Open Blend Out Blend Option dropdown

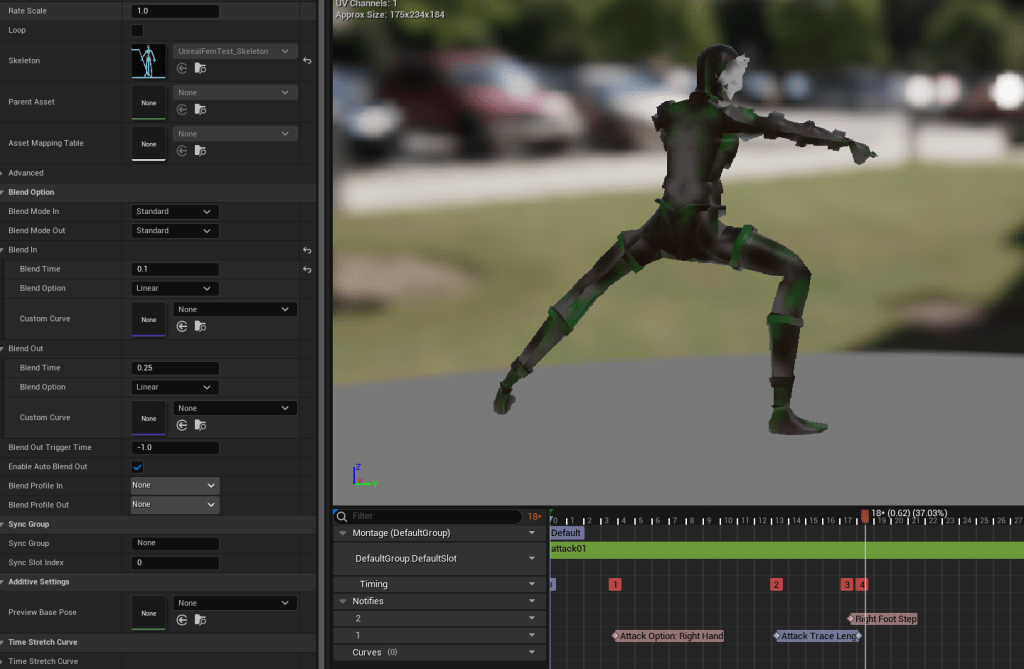pyautogui.click(x=175, y=387)
